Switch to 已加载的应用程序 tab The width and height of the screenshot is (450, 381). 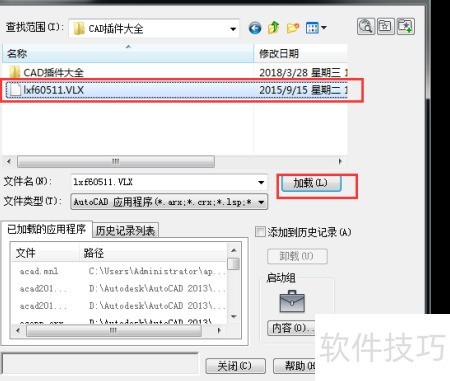(x=46, y=229)
